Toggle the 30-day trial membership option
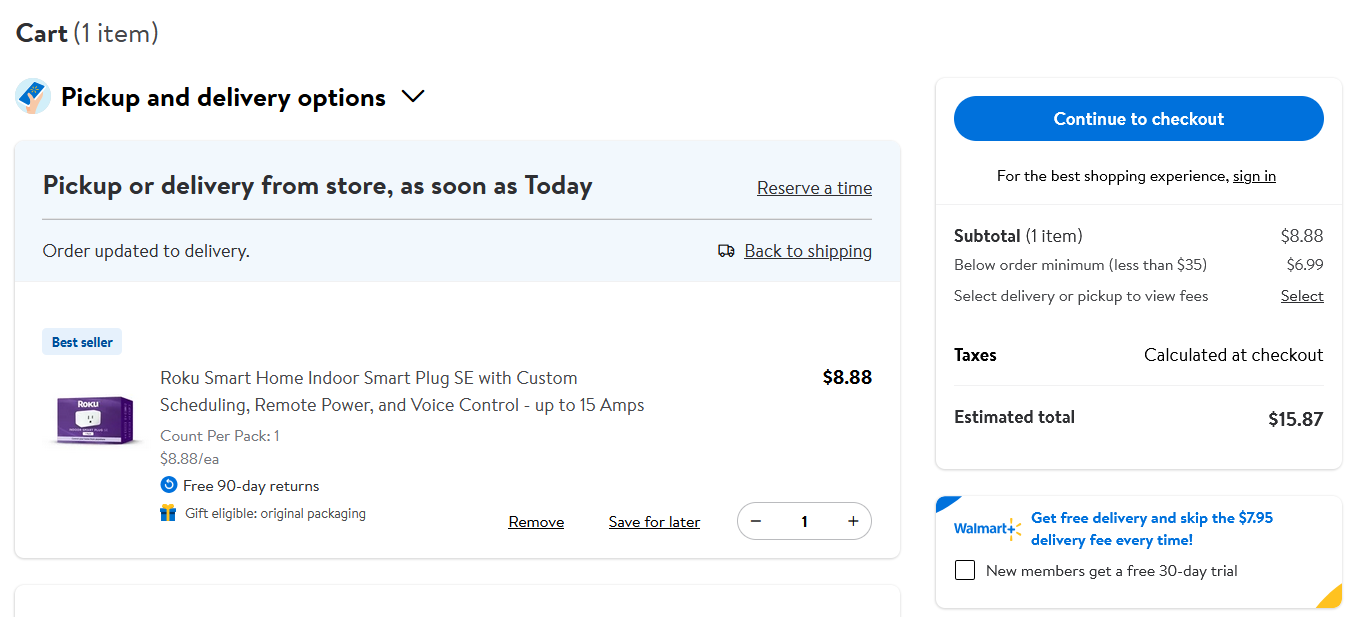The width and height of the screenshot is (1352, 617). 965,569
